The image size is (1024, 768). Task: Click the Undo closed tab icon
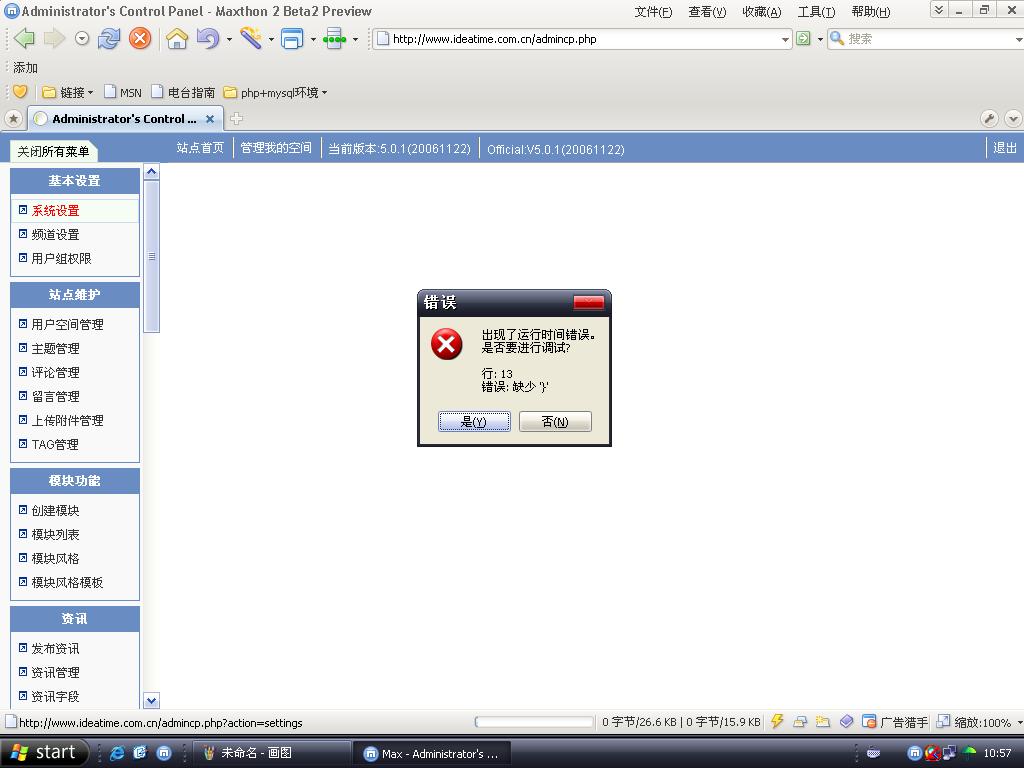tap(208, 39)
